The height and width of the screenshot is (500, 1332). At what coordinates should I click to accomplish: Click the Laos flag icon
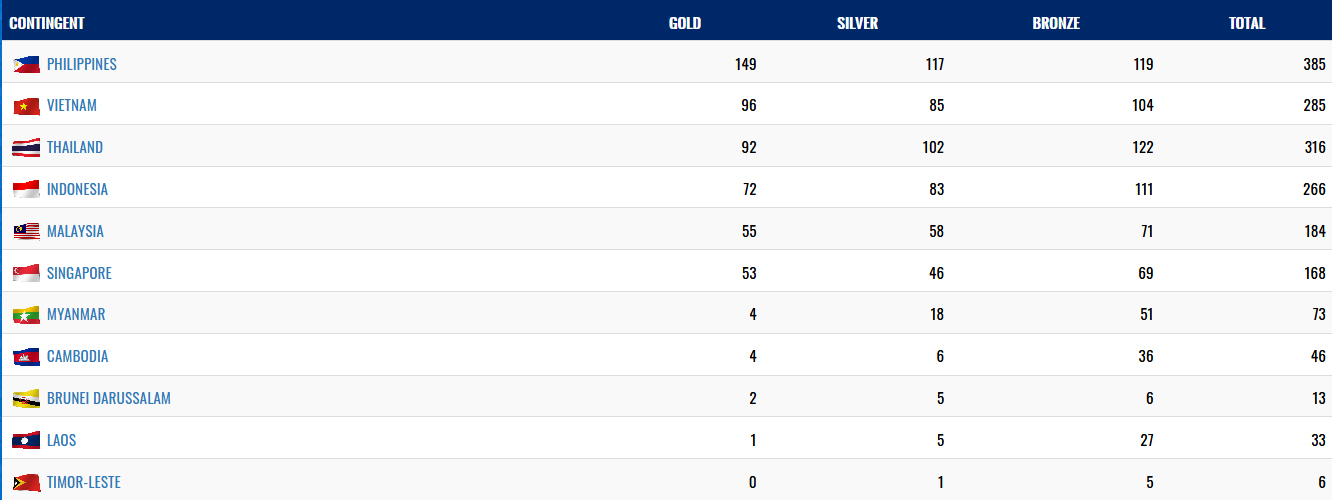tap(27, 441)
